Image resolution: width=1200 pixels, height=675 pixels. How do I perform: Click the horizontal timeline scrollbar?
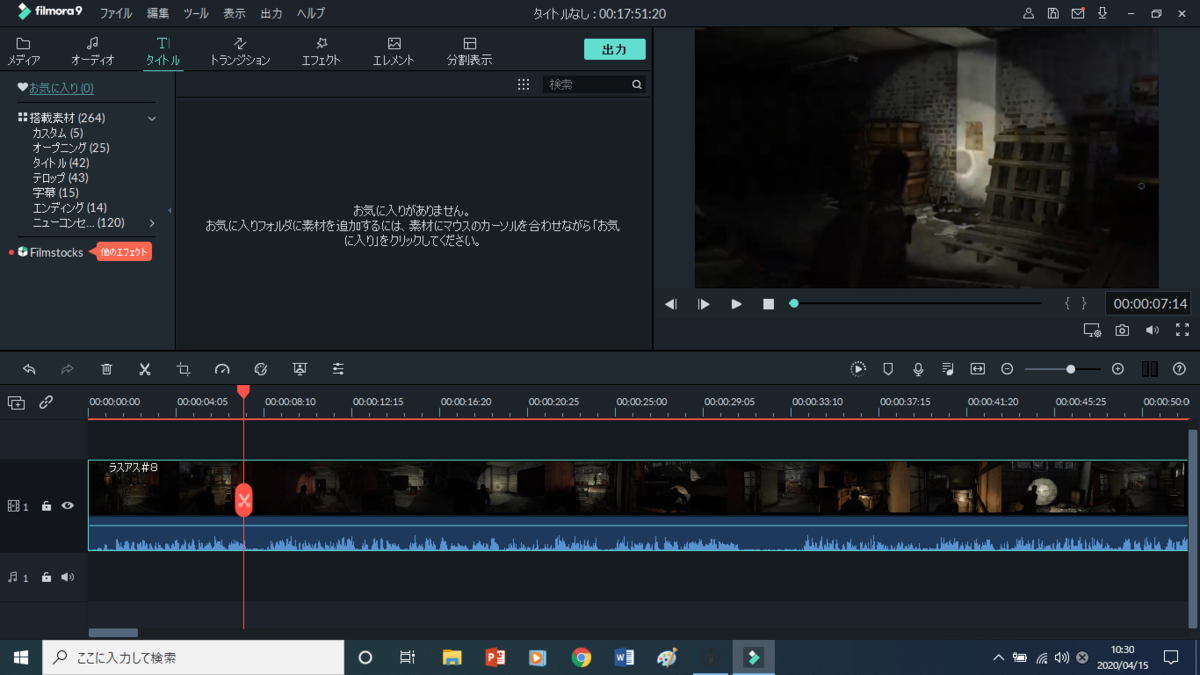point(113,633)
